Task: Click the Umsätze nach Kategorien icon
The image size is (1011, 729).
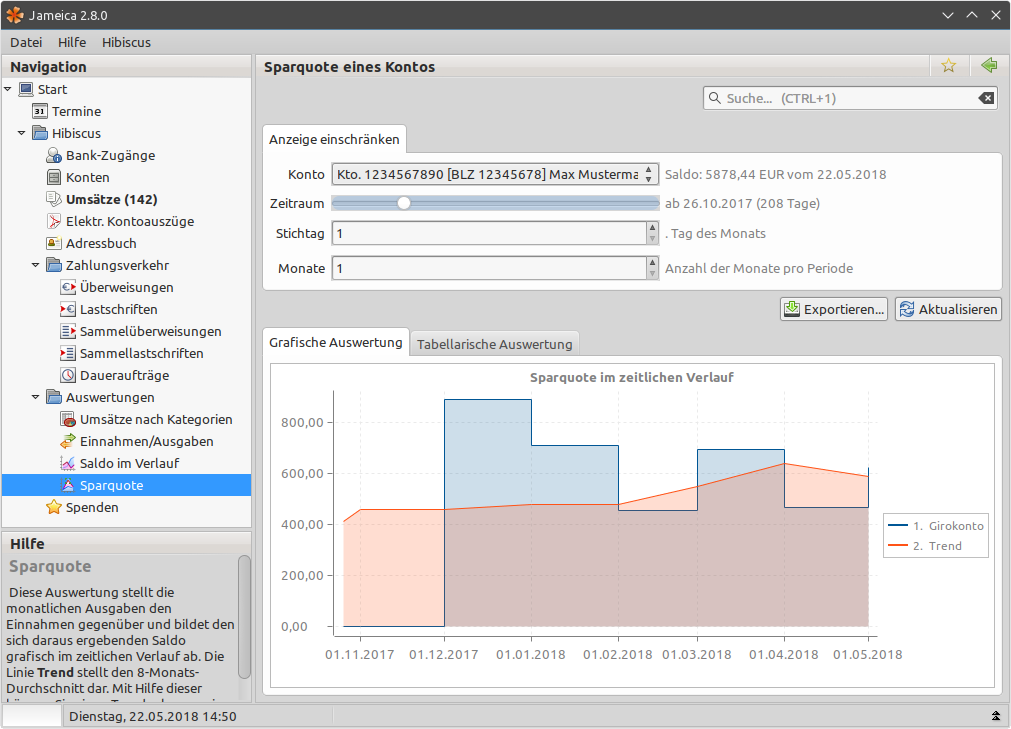Action: point(68,419)
